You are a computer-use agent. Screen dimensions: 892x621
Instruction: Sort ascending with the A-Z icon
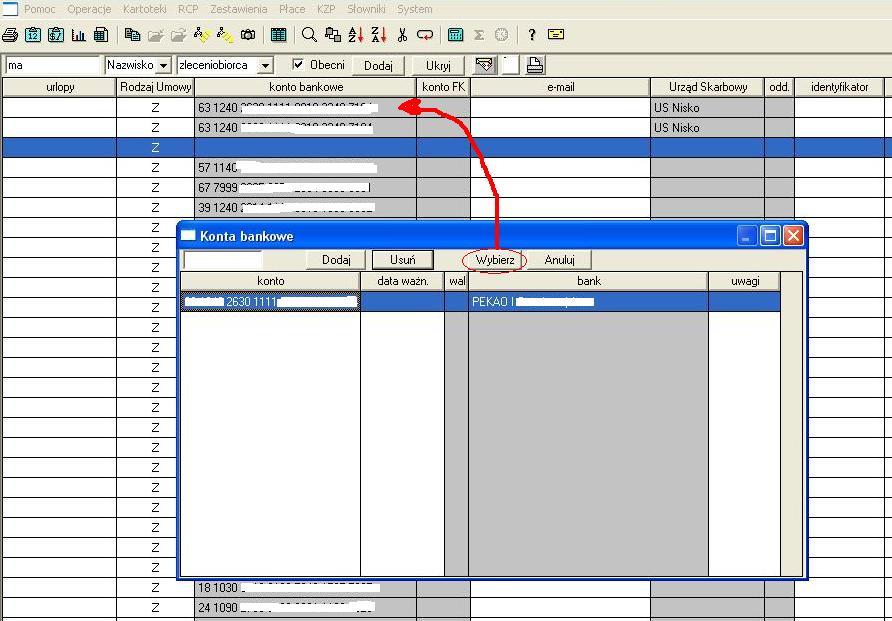[356, 35]
